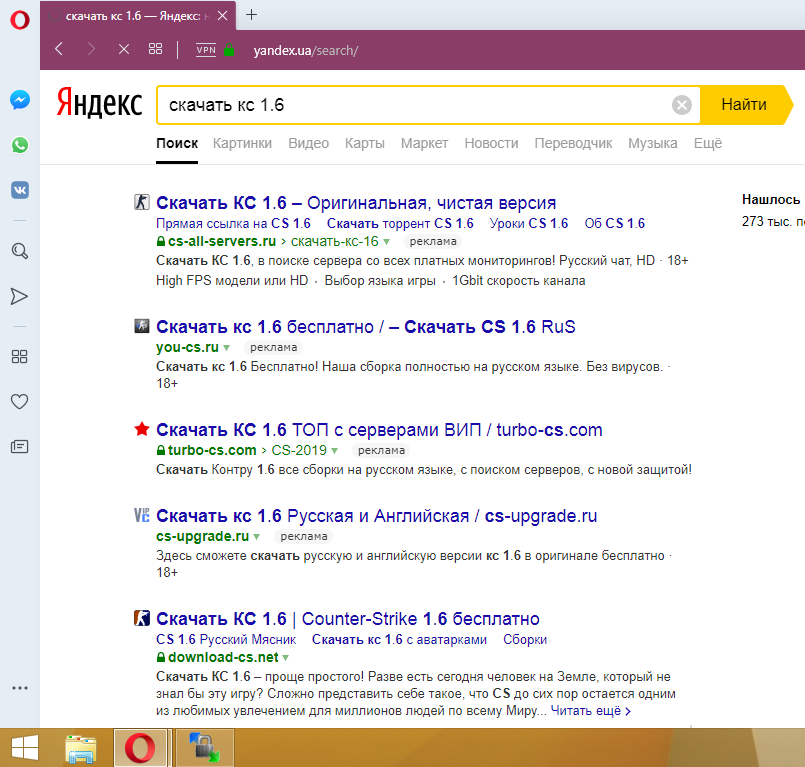Open 'Уроки CS 1.6' sitelink
Screen dimensions: 805x767
[529, 224]
